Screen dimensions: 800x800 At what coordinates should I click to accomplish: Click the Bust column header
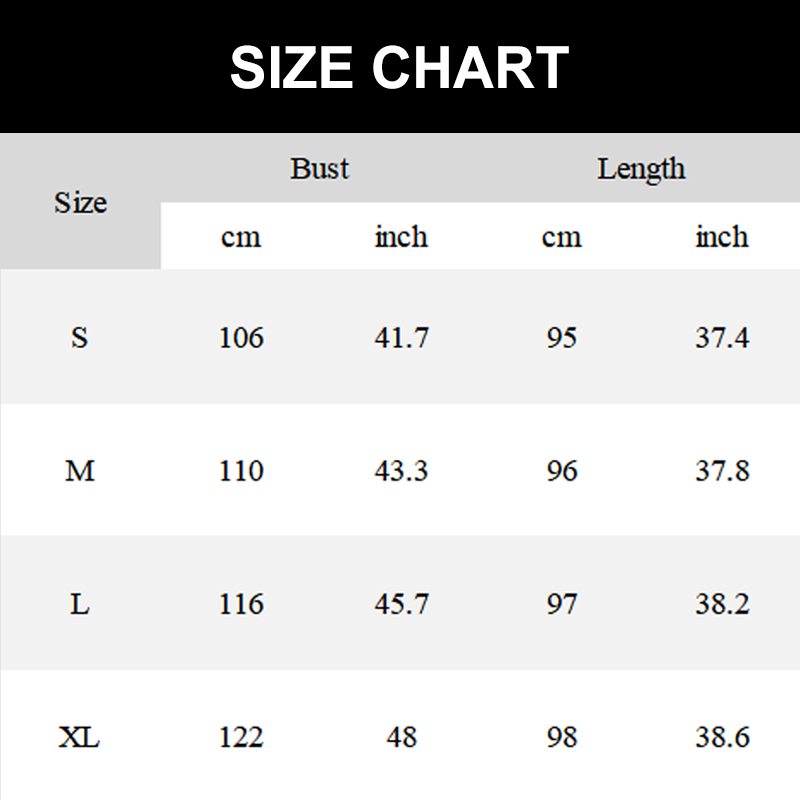(320, 169)
